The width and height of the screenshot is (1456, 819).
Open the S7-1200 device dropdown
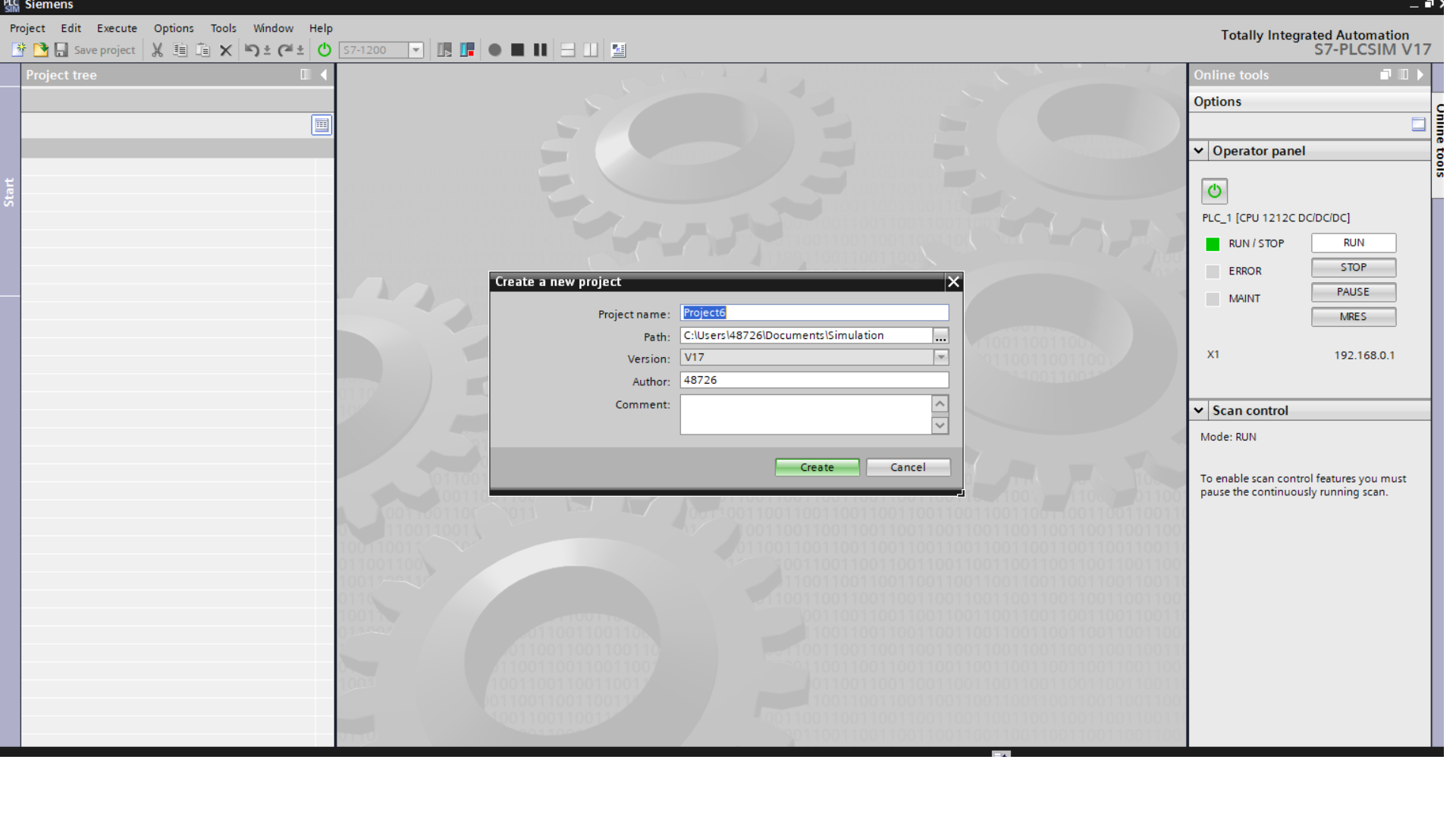[x=416, y=50]
